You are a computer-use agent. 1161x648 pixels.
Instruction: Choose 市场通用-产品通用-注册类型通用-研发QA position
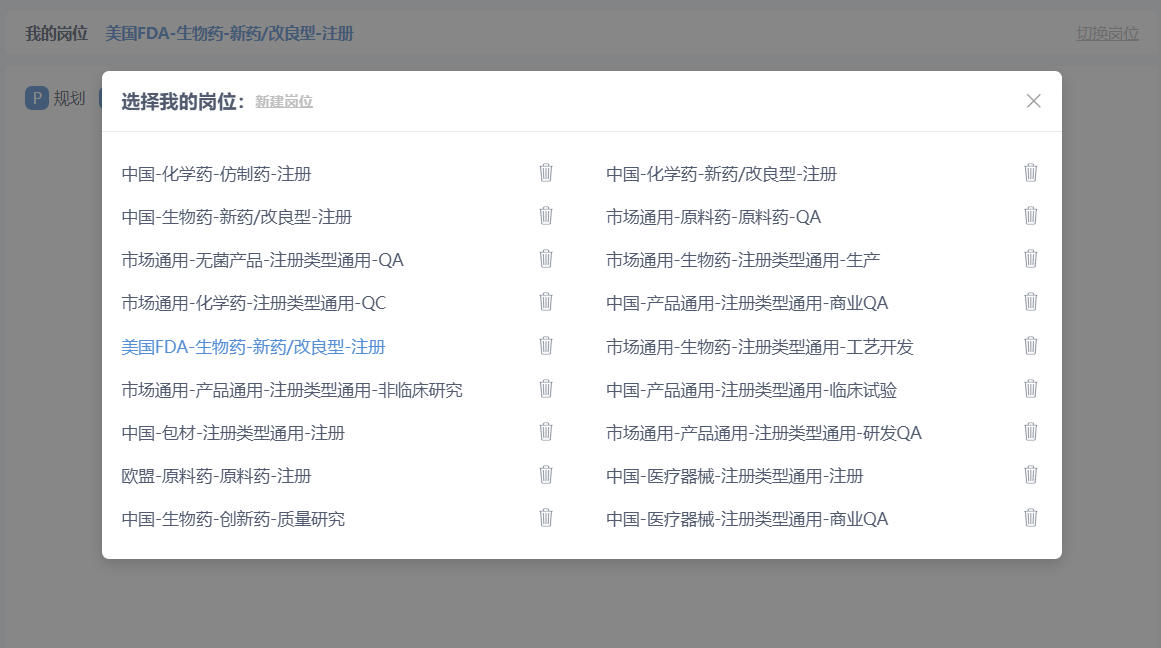tap(763, 433)
